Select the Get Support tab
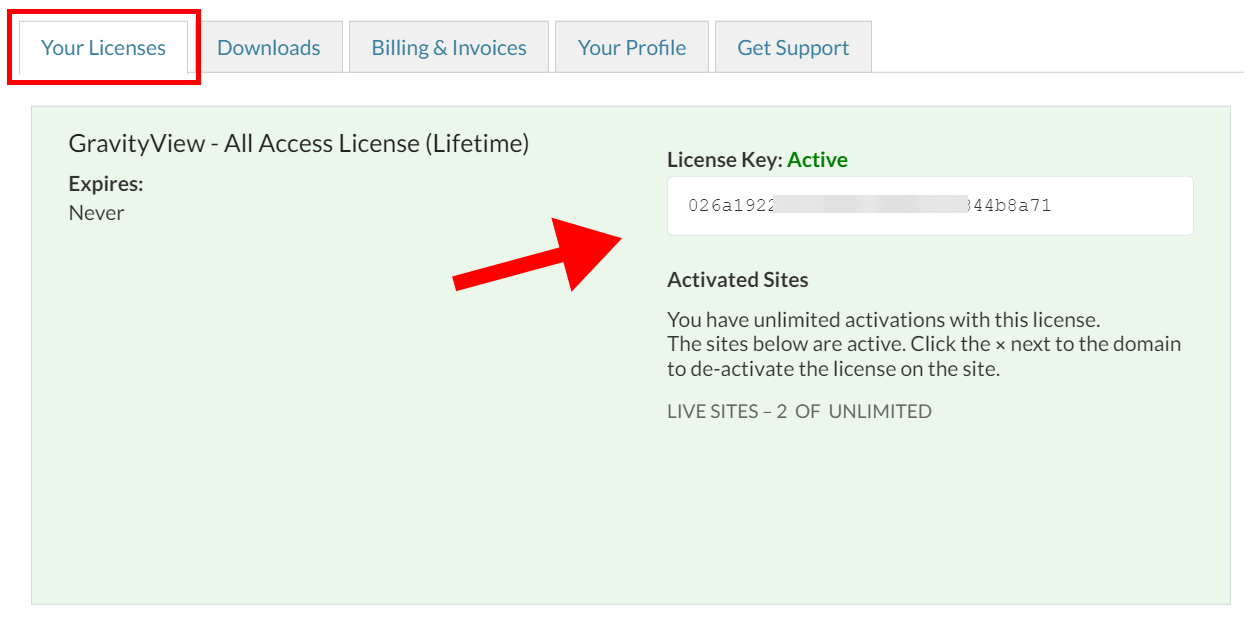Viewport: 1260px width, 630px height. [793, 47]
